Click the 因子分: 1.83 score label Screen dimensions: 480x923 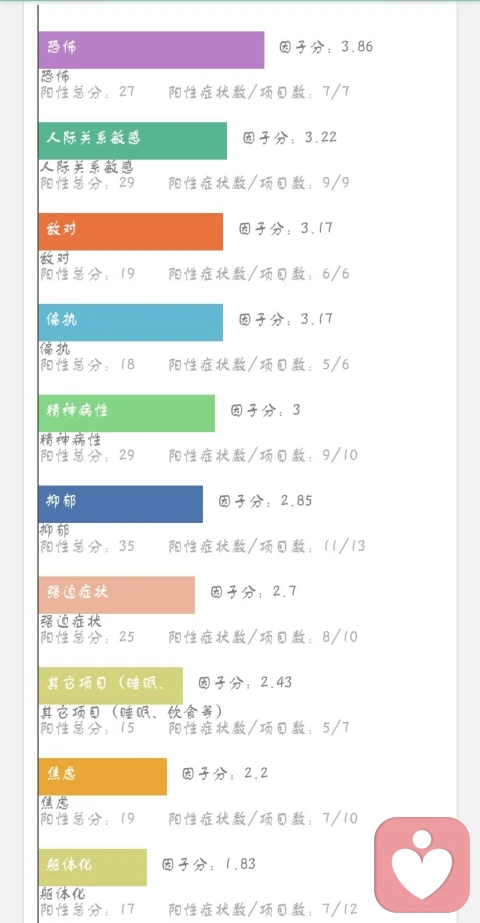(209, 864)
